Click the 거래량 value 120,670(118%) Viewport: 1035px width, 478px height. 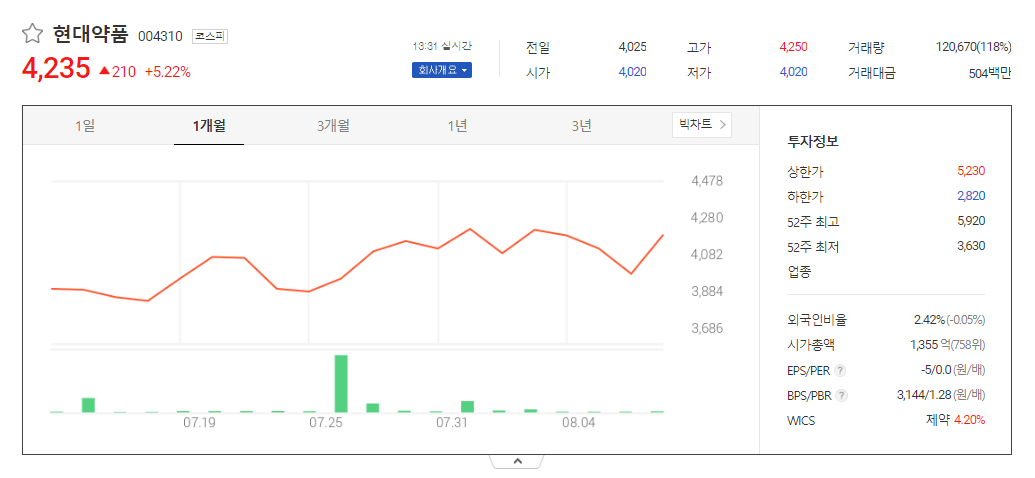[973, 47]
